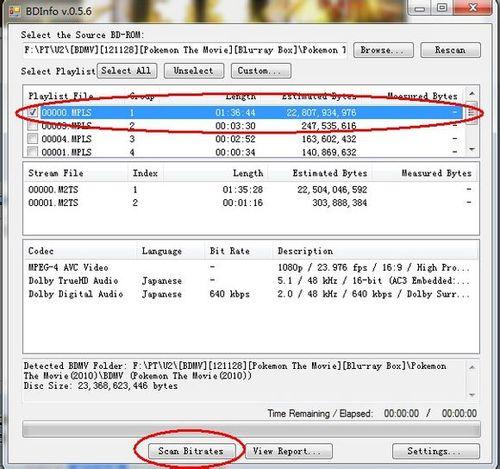This screenshot has width=500, height=469.
Task: Start Scan Bitrates
Action: (191, 451)
